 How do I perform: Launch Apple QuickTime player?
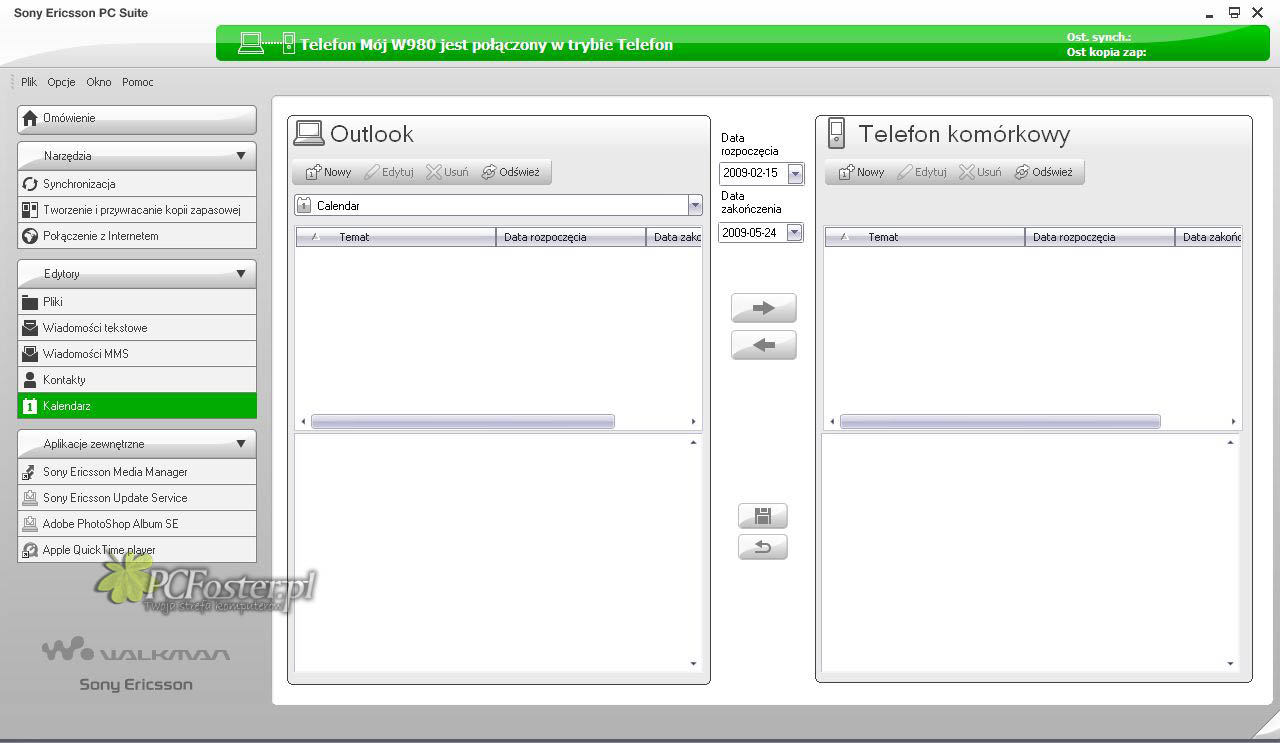137,550
